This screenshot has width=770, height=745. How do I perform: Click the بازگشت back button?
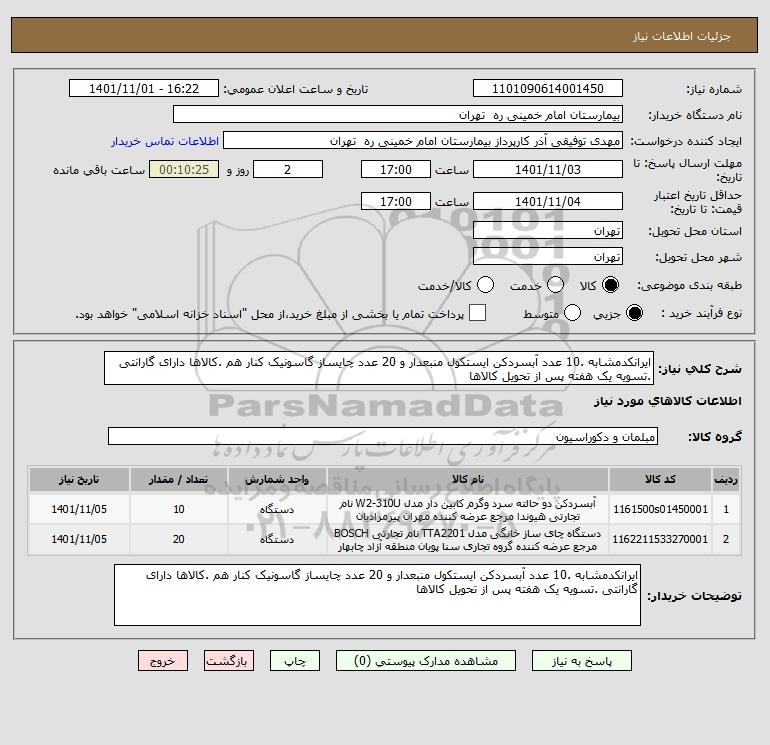[x=229, y=661]
